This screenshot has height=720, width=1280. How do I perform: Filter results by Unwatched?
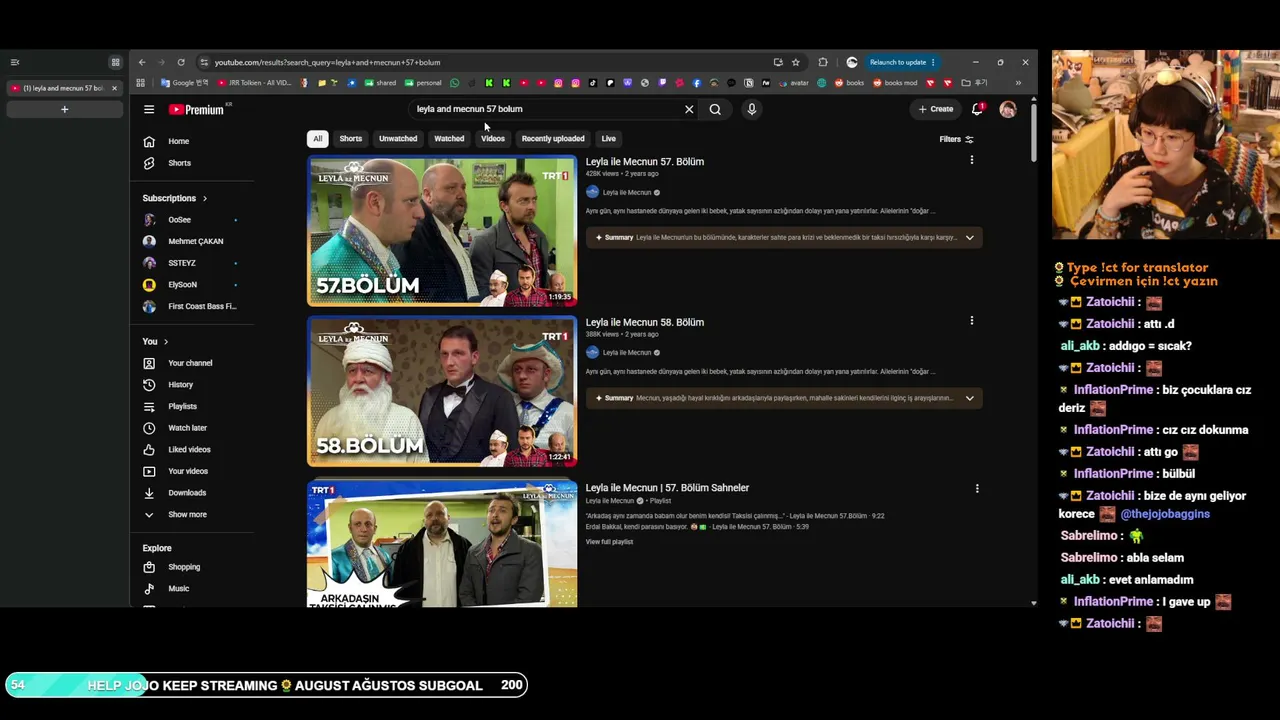tap(398, 139)
